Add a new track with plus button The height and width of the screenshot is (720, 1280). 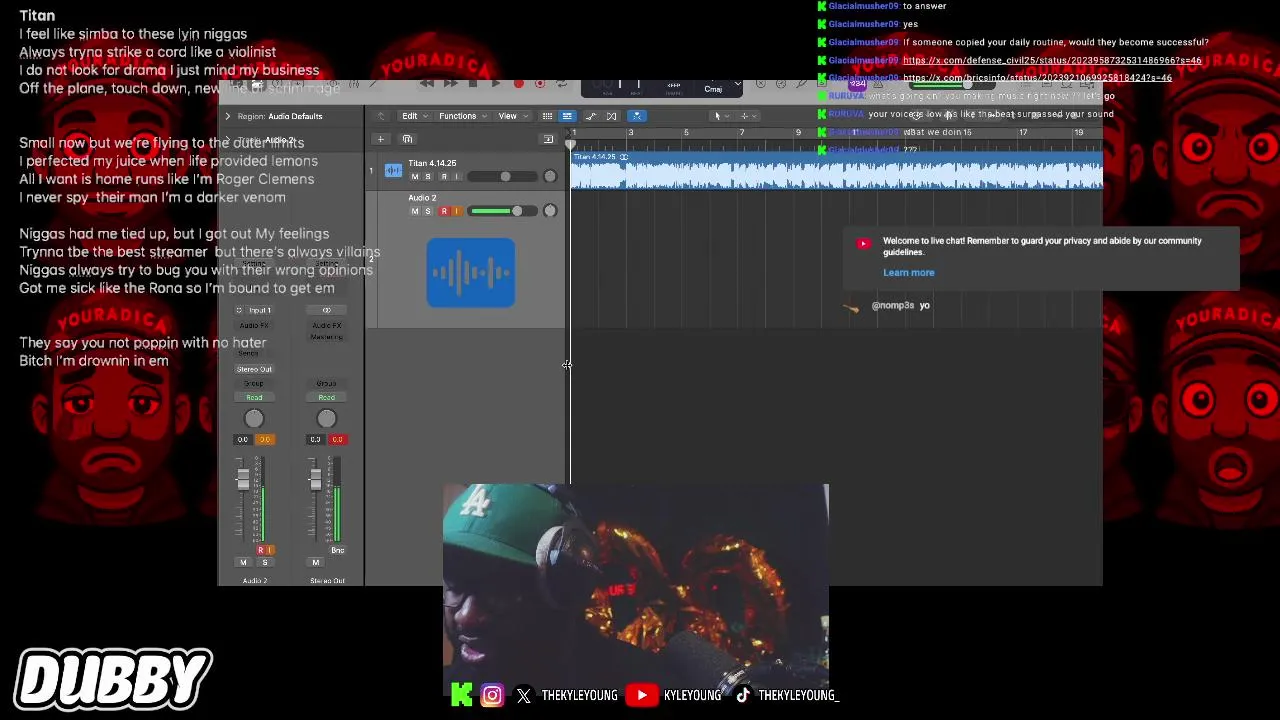[380, 139]
